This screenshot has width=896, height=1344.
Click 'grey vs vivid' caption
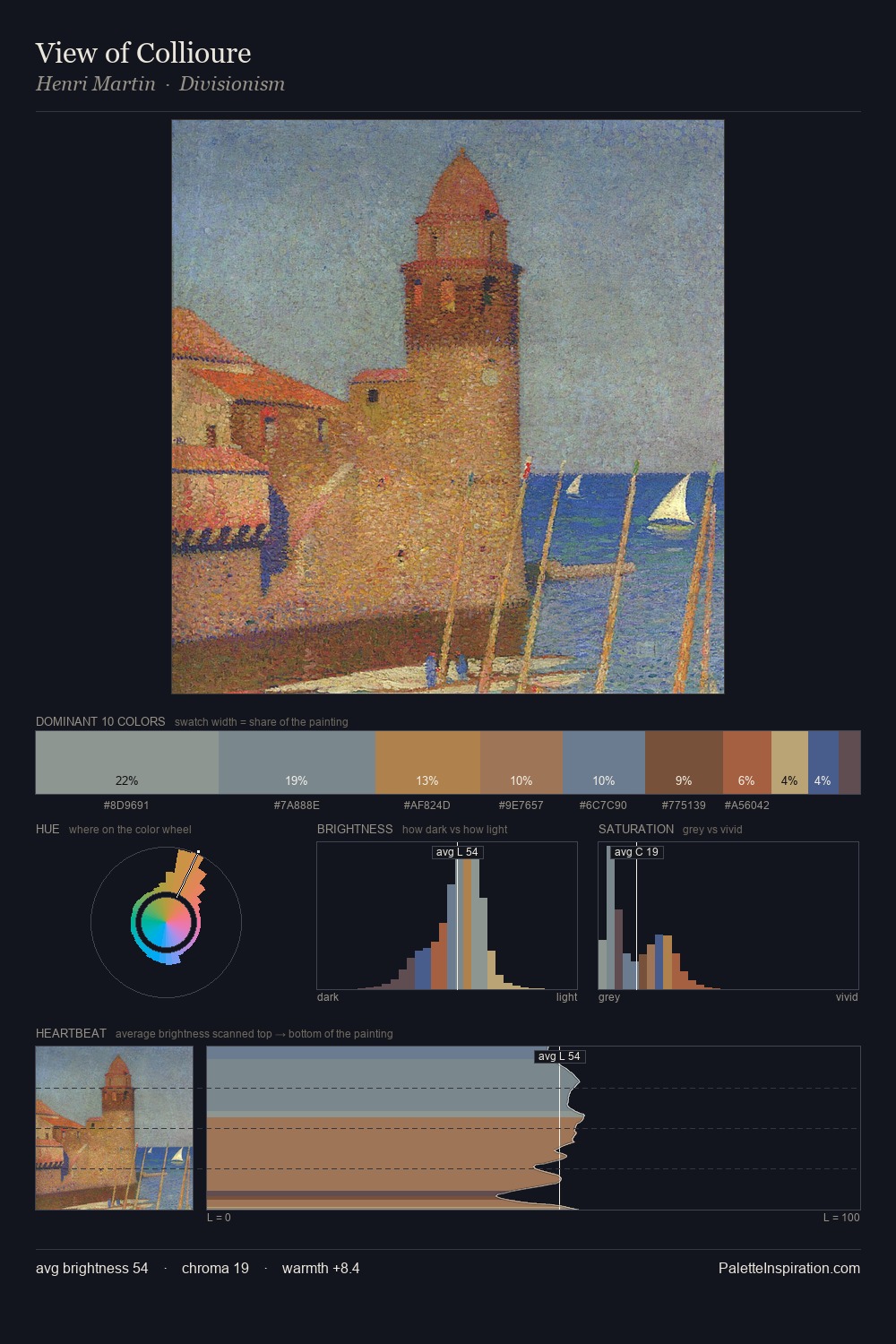pos(712,830)
